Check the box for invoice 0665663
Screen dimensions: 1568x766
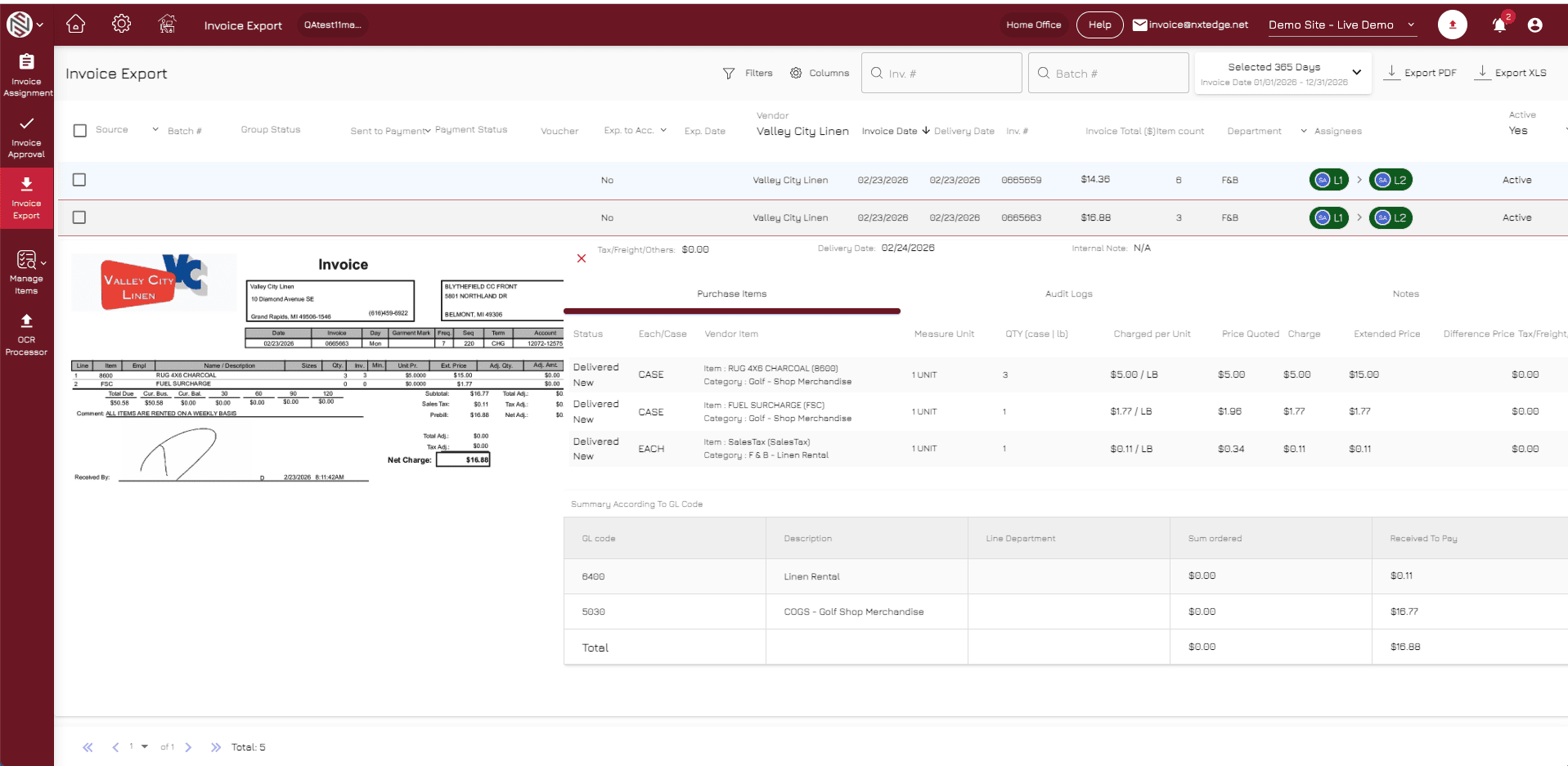tap(79, 217)
